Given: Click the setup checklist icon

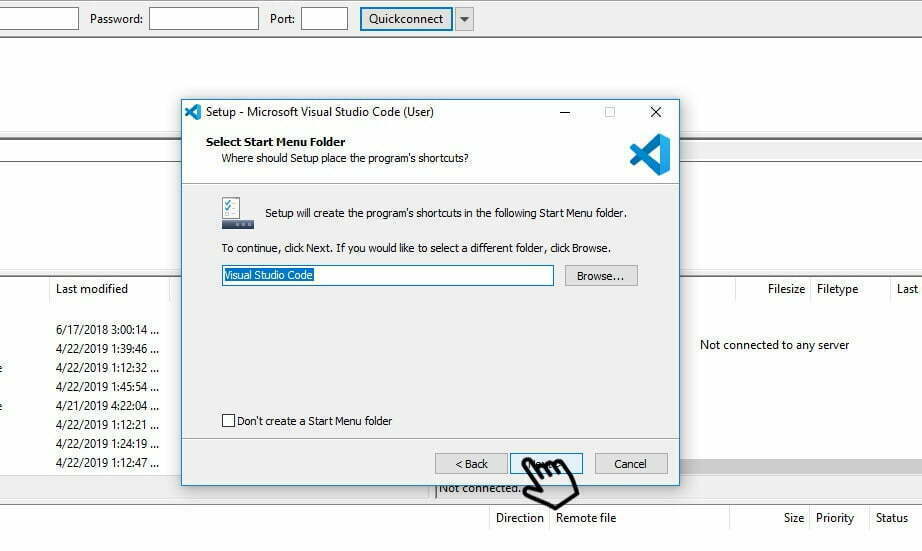Looking at the screenshot, I should point(237,213).
